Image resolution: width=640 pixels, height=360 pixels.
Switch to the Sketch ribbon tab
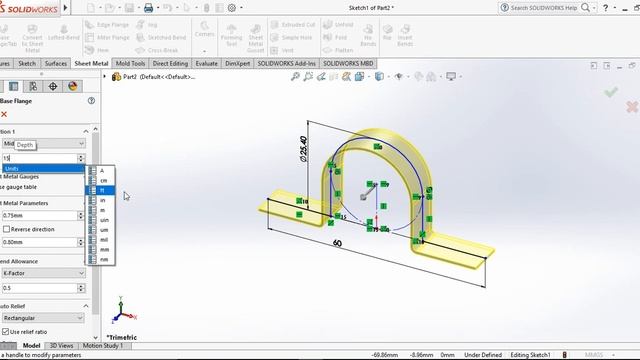coord(27,64)
